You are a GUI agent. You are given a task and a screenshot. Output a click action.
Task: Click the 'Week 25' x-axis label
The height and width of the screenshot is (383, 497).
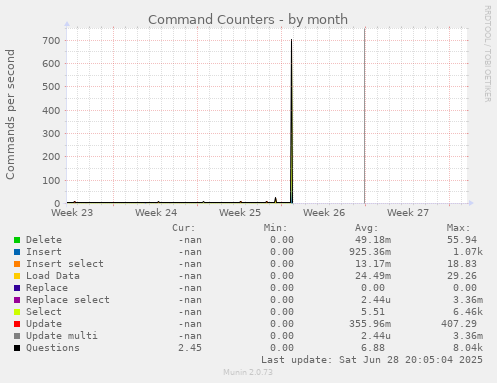click(240, 213)
